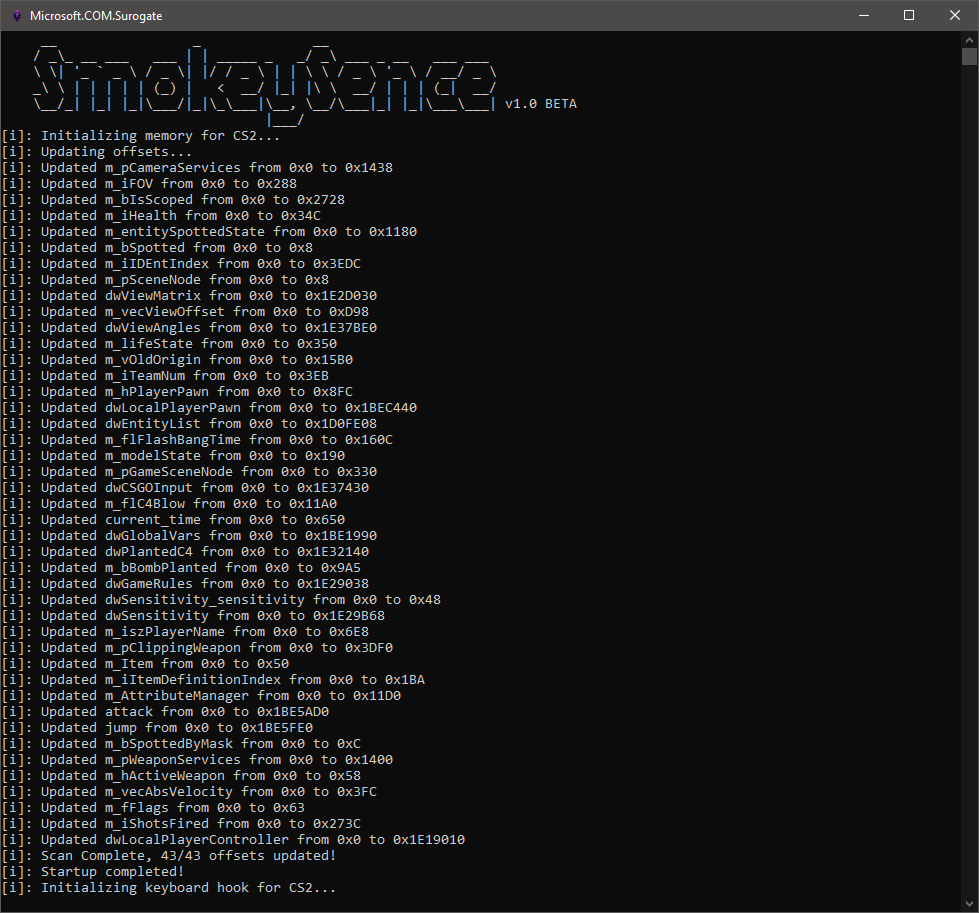Click the window title 'Microsoft.COM.Surogate'

pos(96,16)
